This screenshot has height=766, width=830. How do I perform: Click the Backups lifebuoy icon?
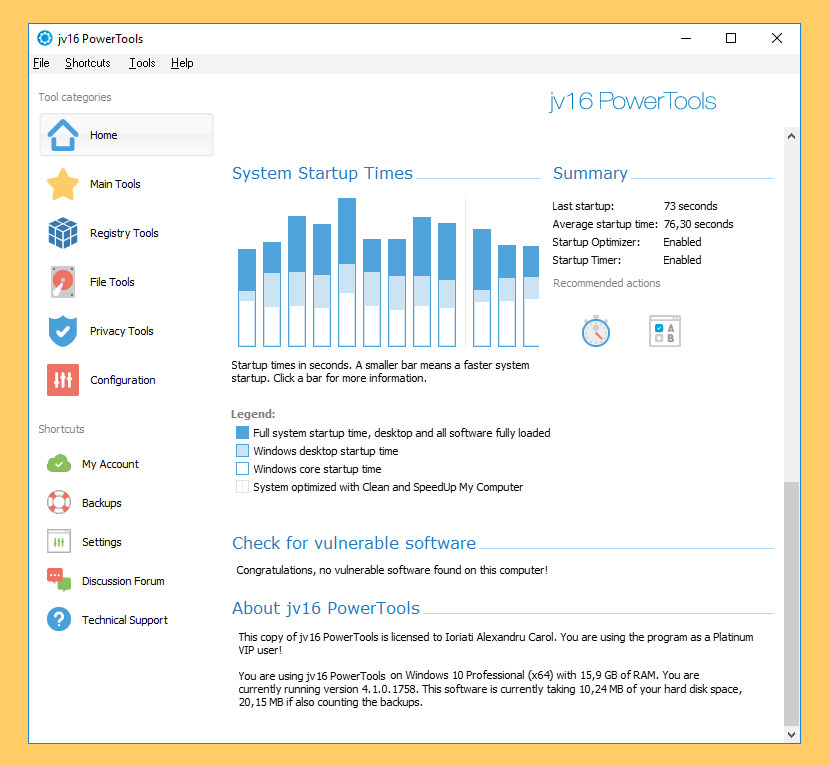(x=59, y=502)
